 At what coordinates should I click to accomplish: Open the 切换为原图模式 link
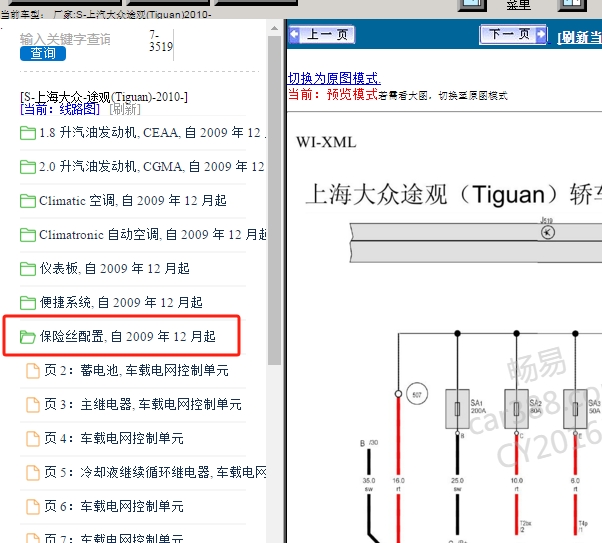pos(334,78)
